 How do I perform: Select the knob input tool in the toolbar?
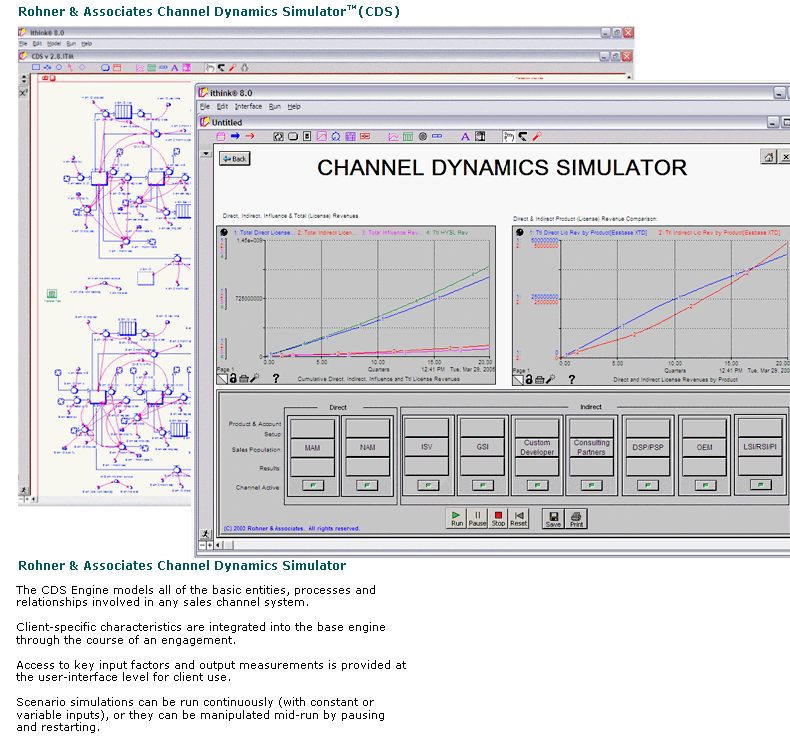click(x=336, y=137)
